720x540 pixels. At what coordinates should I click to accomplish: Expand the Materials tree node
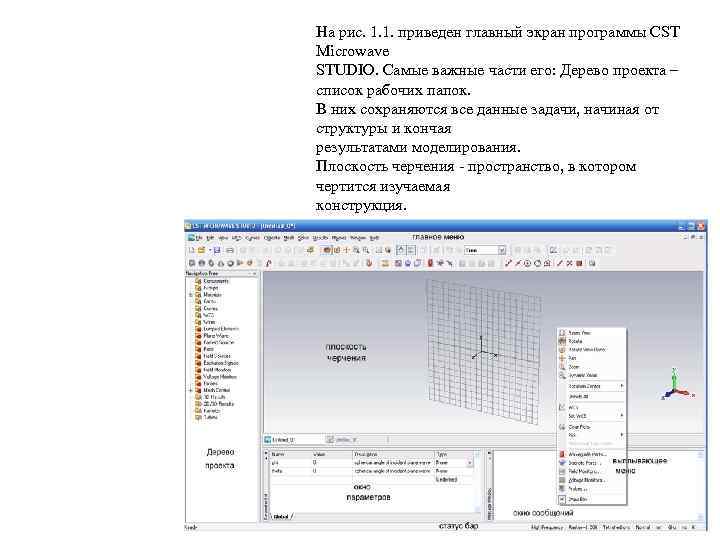(191, 295)
